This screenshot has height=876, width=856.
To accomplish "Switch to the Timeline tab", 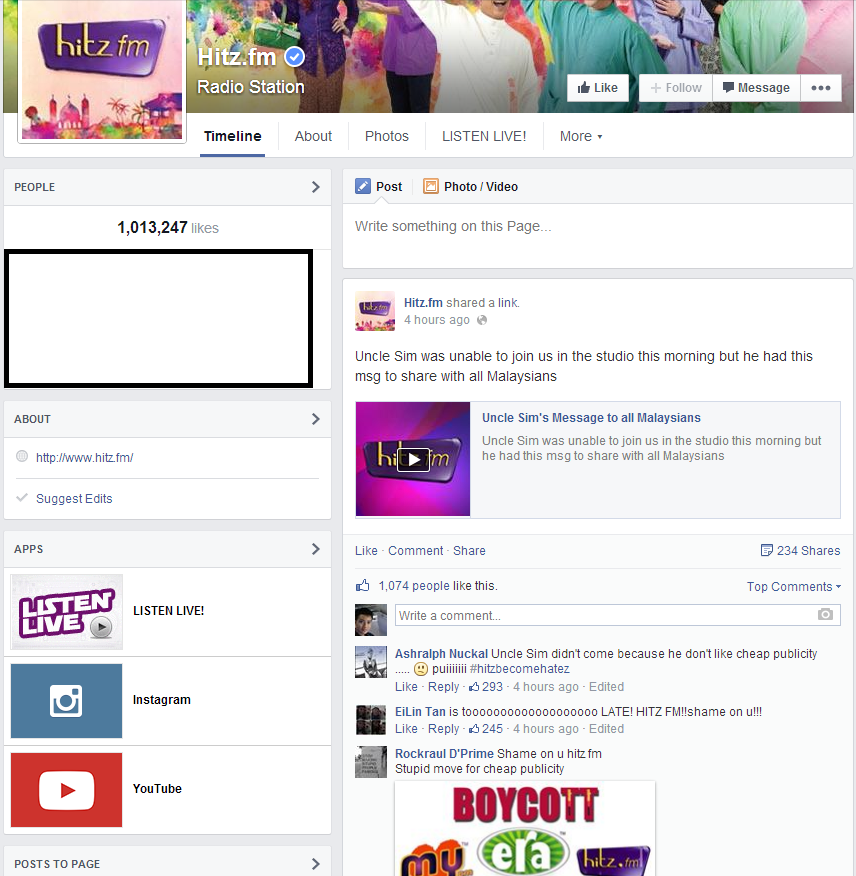I will (x=232, y=136).
